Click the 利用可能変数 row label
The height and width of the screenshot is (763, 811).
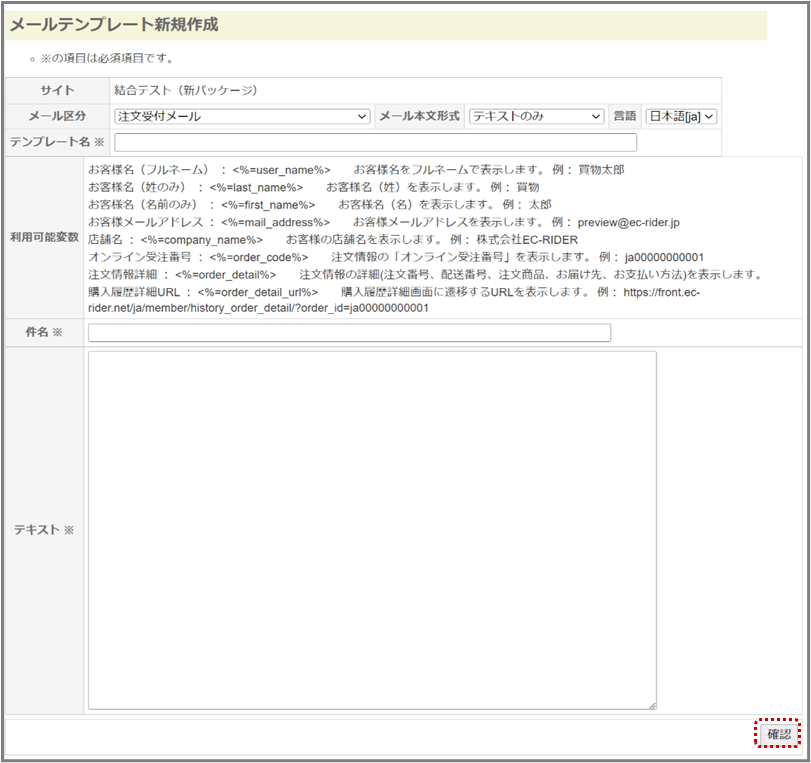click(45, 238)
